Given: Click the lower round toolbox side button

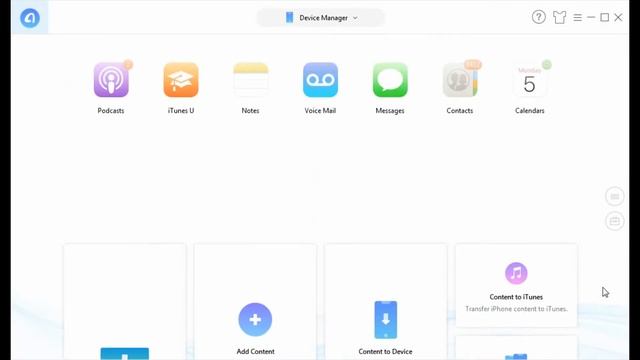Looking at the screenshot, I should pyautogui.click(x=615, y=221).
